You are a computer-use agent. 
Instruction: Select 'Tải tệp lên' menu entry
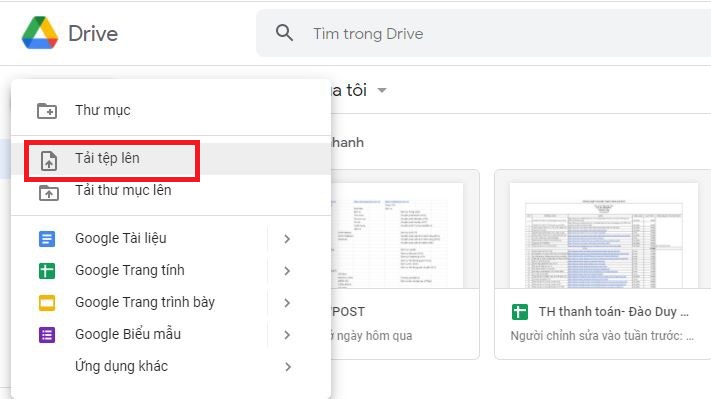(x=171, y=159)
